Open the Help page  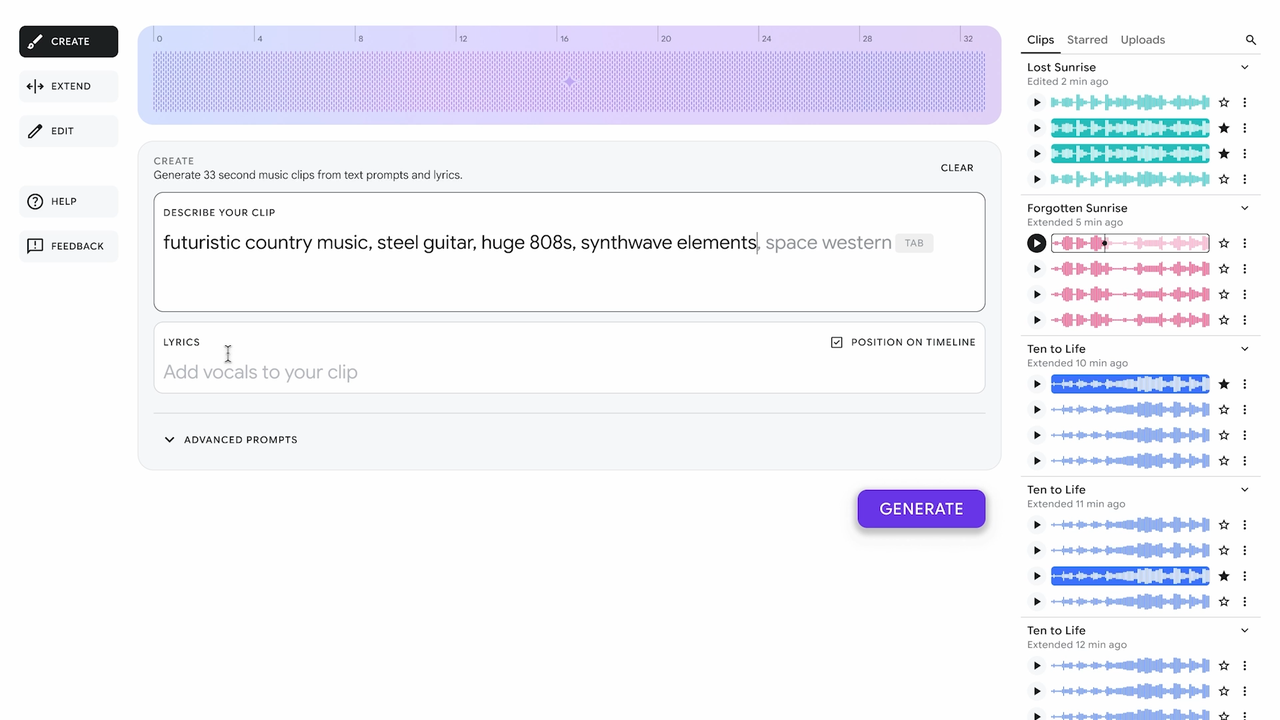coord(69,201)
